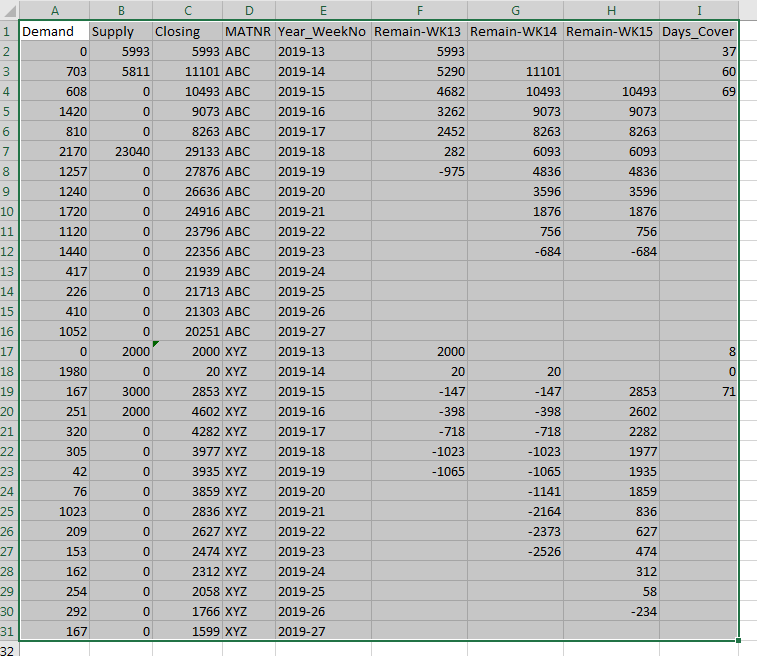Select Closing cell showing 4602
This screenshot has width=757, height=656.
(187, 412)
